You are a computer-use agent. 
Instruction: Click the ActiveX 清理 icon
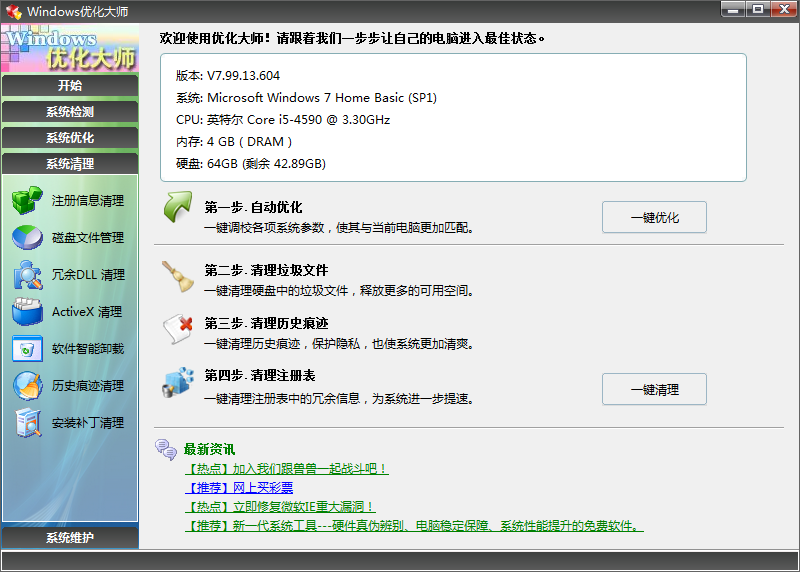click(x=27, y=311)
